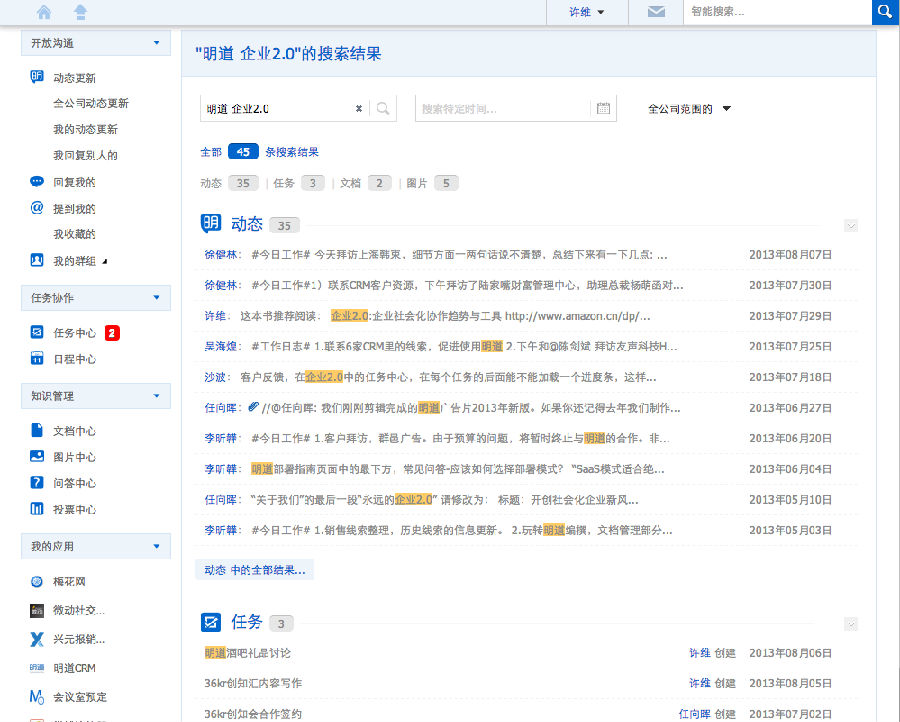Click the blue search magnifier button
The height and width of the screenshot is (722, 900).
click(884, 12)
